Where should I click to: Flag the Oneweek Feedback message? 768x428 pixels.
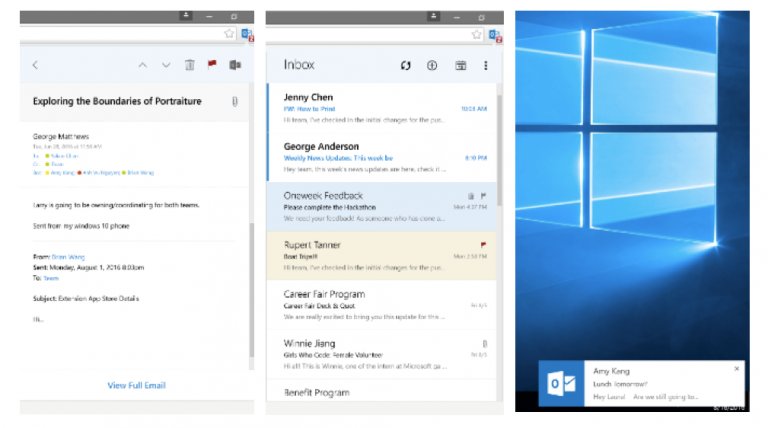pos(483,196)
